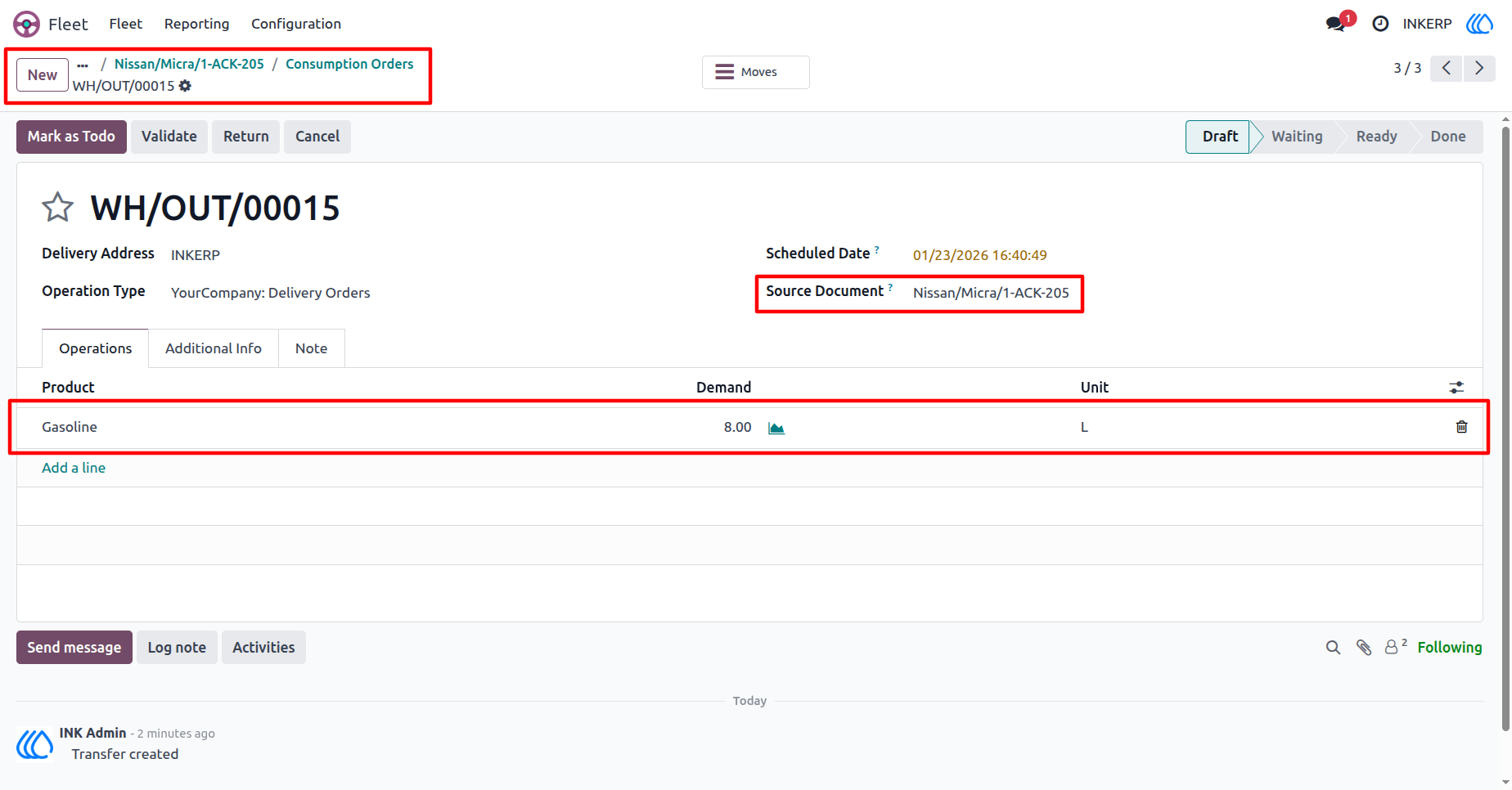1512x790 pixels.
Task: Click the Unit column header
Action: click(x=1094, y=388)
